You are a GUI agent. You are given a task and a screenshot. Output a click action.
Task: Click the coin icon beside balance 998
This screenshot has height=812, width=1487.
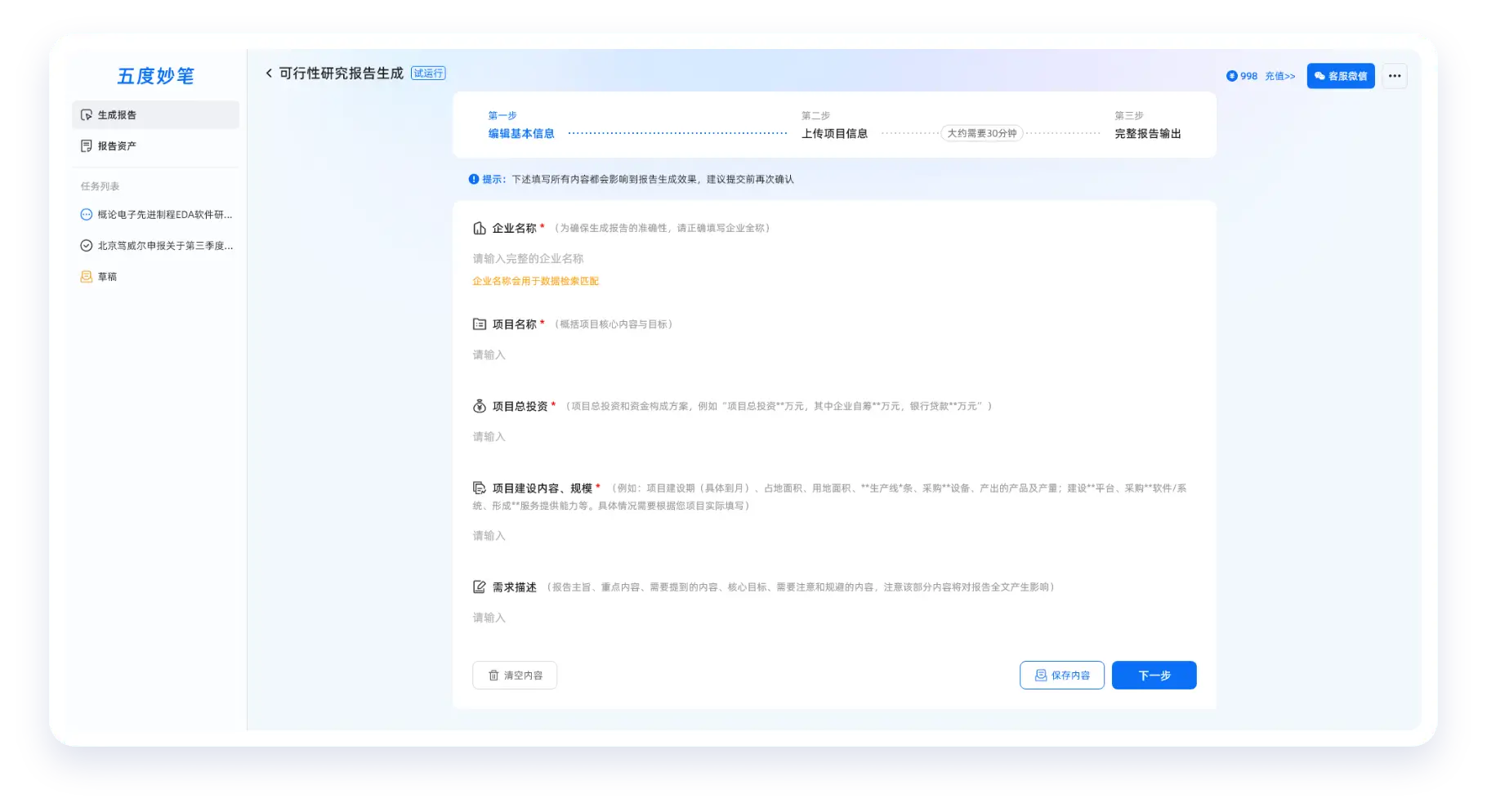1233,75
